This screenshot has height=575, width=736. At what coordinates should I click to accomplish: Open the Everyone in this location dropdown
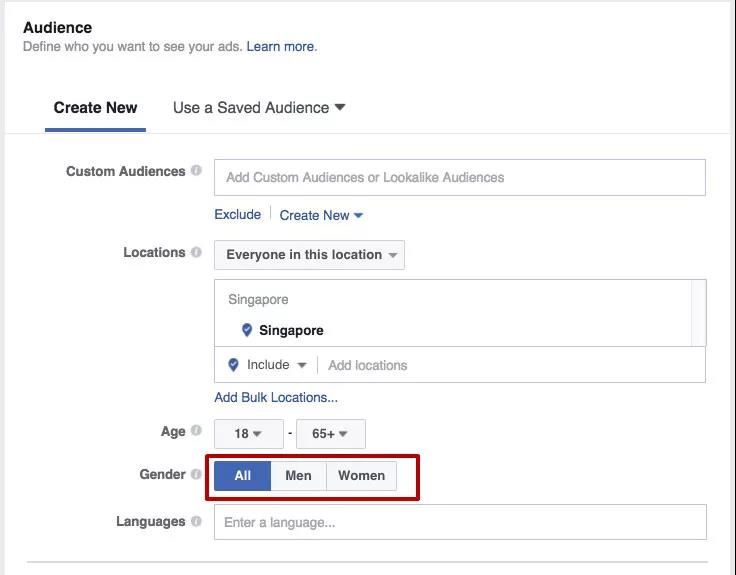(309, 255)
